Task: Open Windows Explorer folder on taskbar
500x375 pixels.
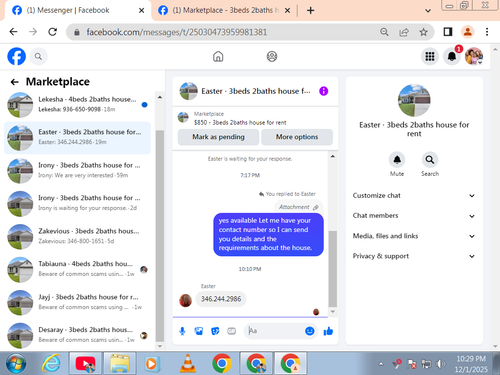Action: pos(120,364)
